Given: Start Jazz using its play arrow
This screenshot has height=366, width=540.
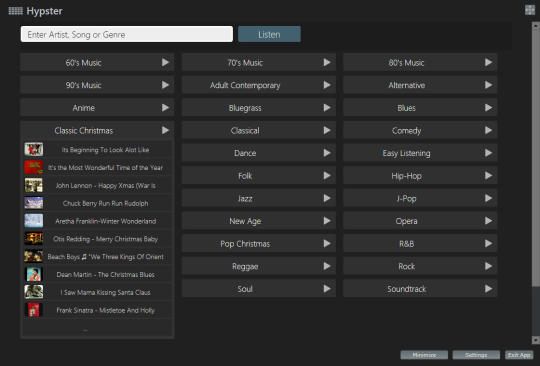Looking at the screenshot, I should click(x=327, y=198).
